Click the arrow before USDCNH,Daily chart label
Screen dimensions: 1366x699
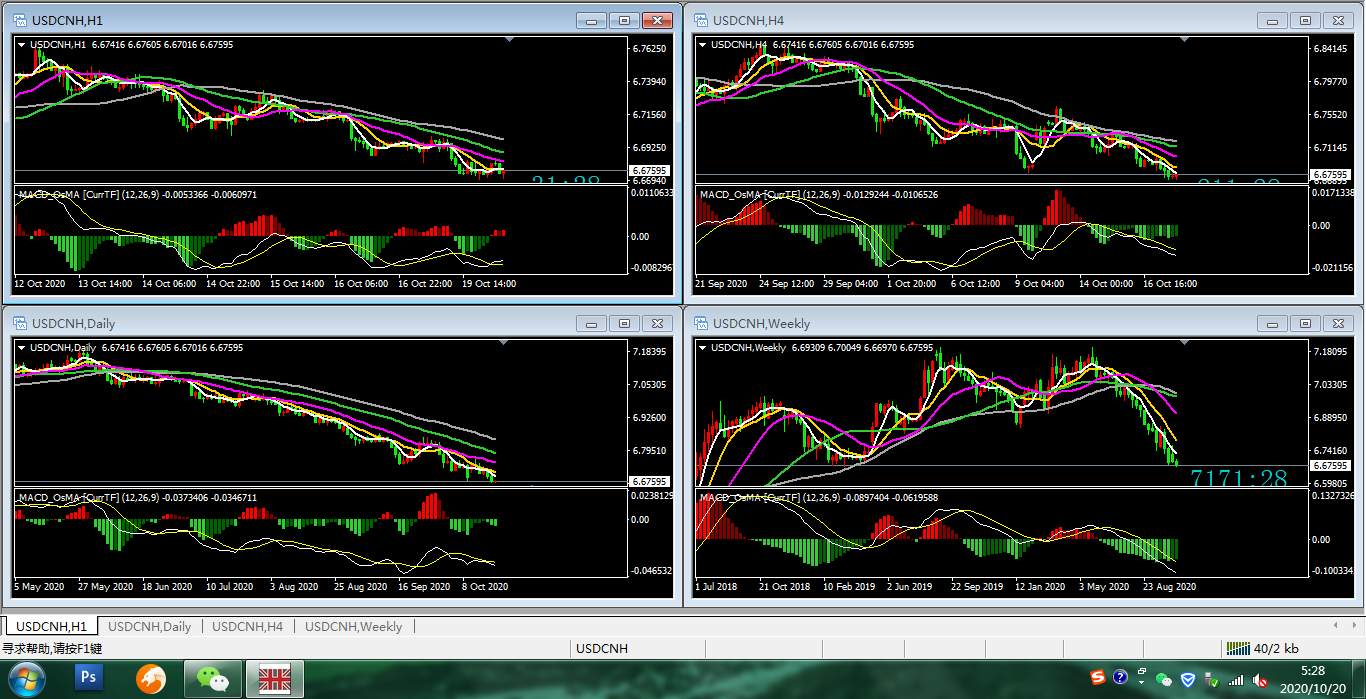click(22, 347)
